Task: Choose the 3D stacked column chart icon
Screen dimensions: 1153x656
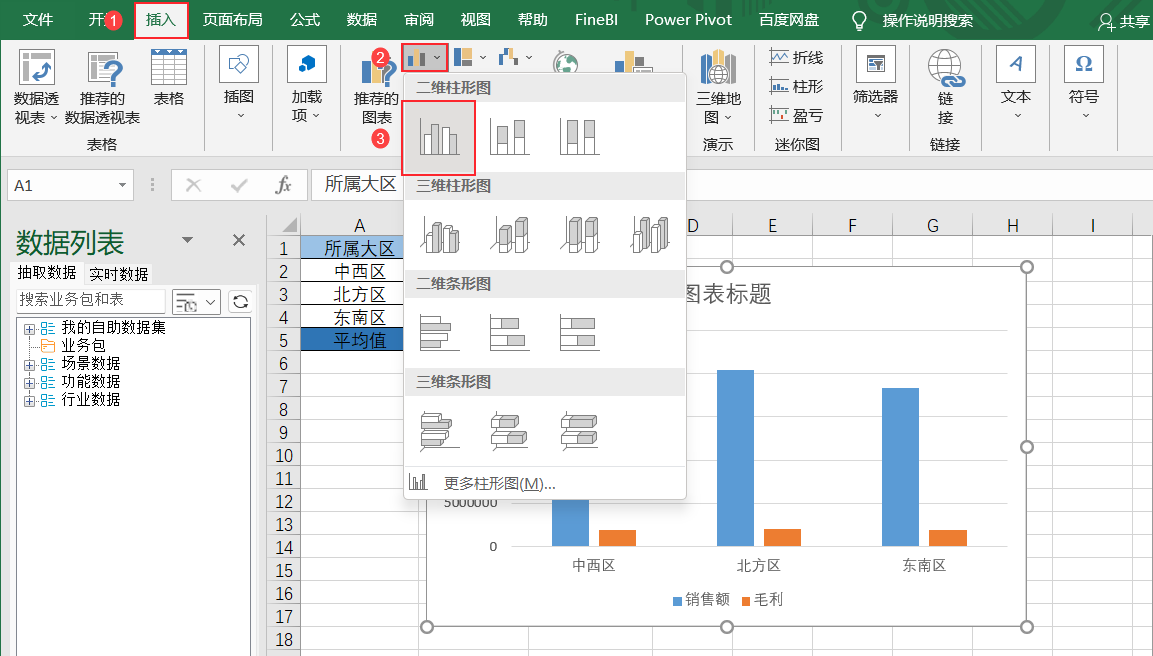Action: tap(510, 235)
